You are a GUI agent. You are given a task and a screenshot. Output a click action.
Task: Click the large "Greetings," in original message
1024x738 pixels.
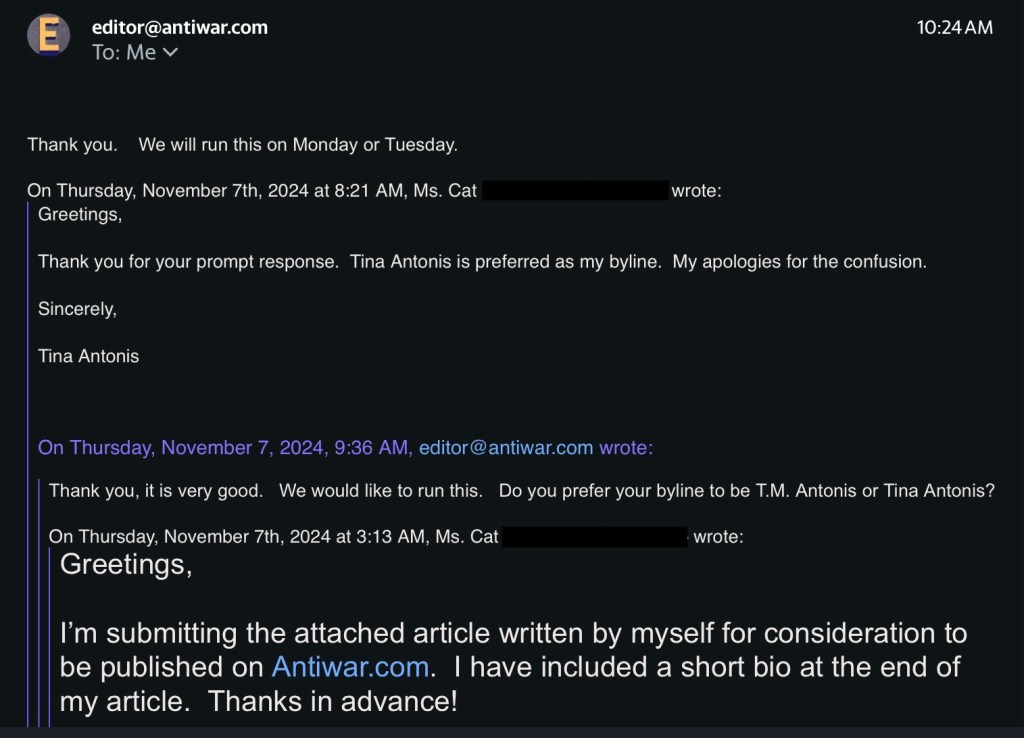[x=126, y=565]
